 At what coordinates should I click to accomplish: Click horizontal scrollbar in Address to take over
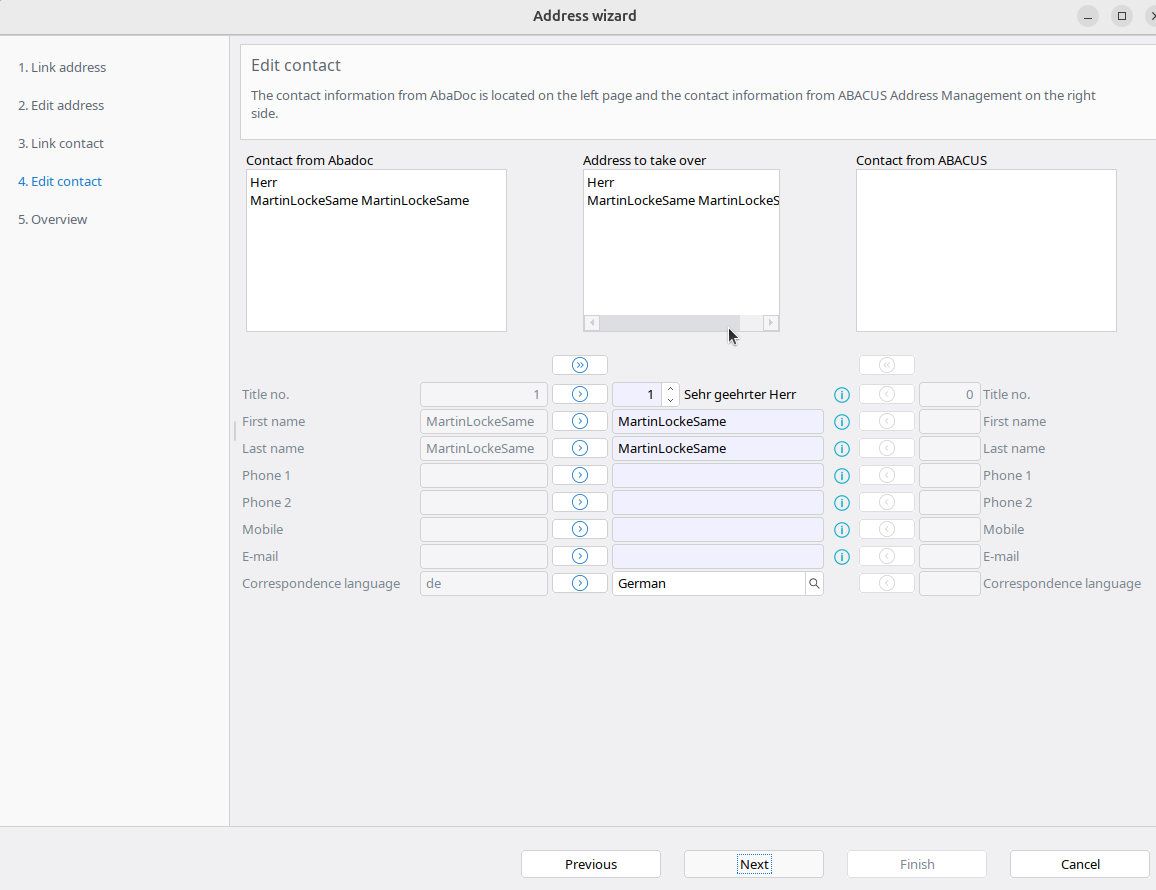pos(665,323)
